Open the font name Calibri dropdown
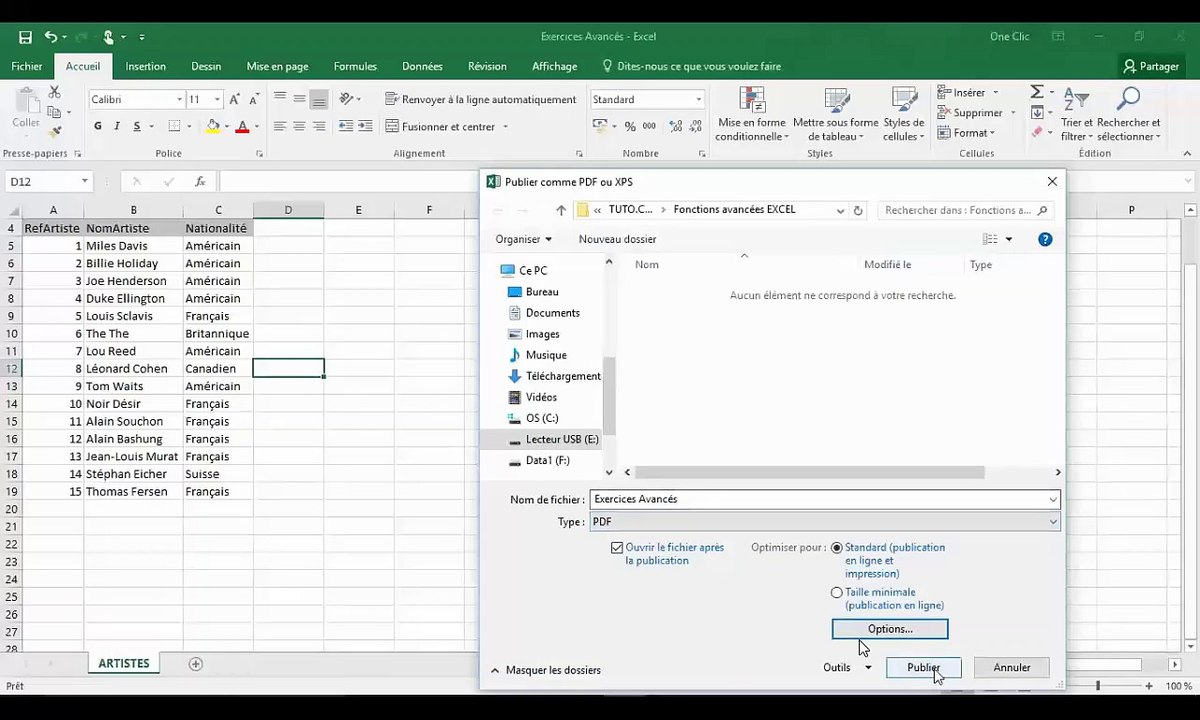Screen dimensions: 1200x720 (x=179, y=100)
